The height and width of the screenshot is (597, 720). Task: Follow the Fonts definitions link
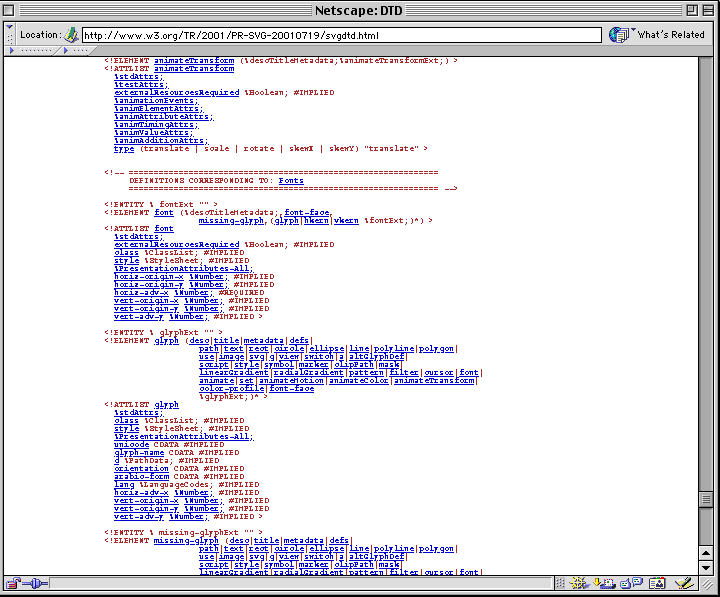coord(291,180)
